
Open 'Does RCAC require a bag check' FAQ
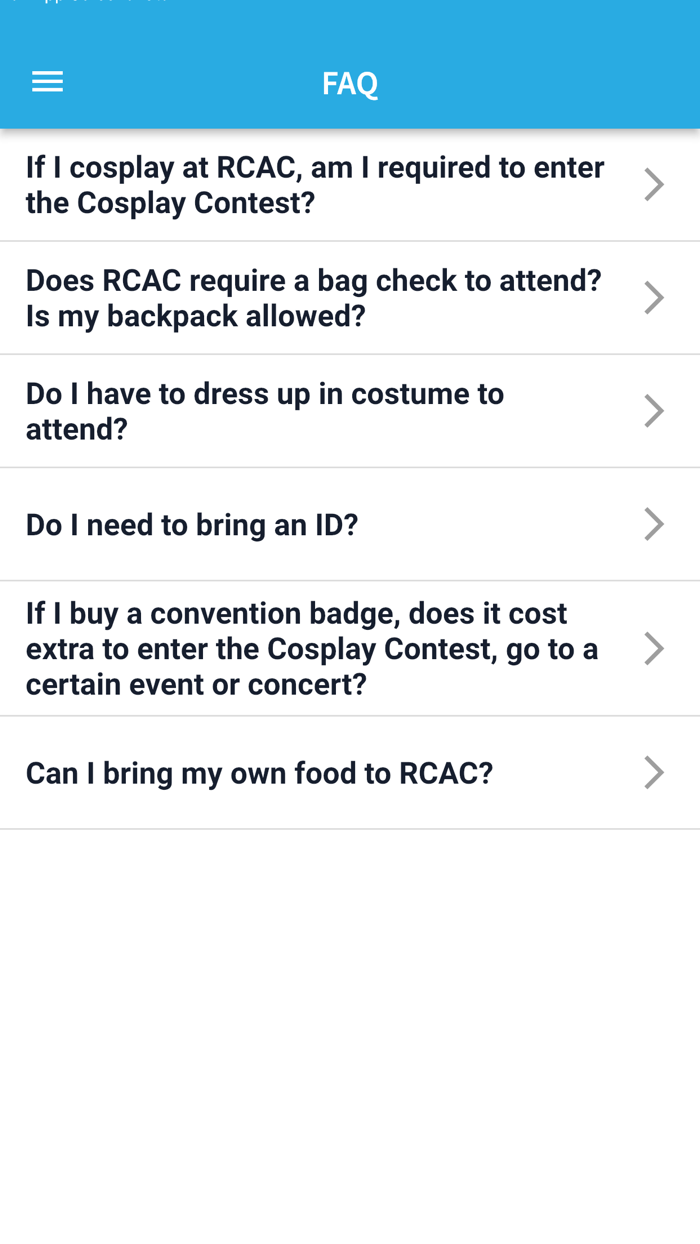[315, 297]
